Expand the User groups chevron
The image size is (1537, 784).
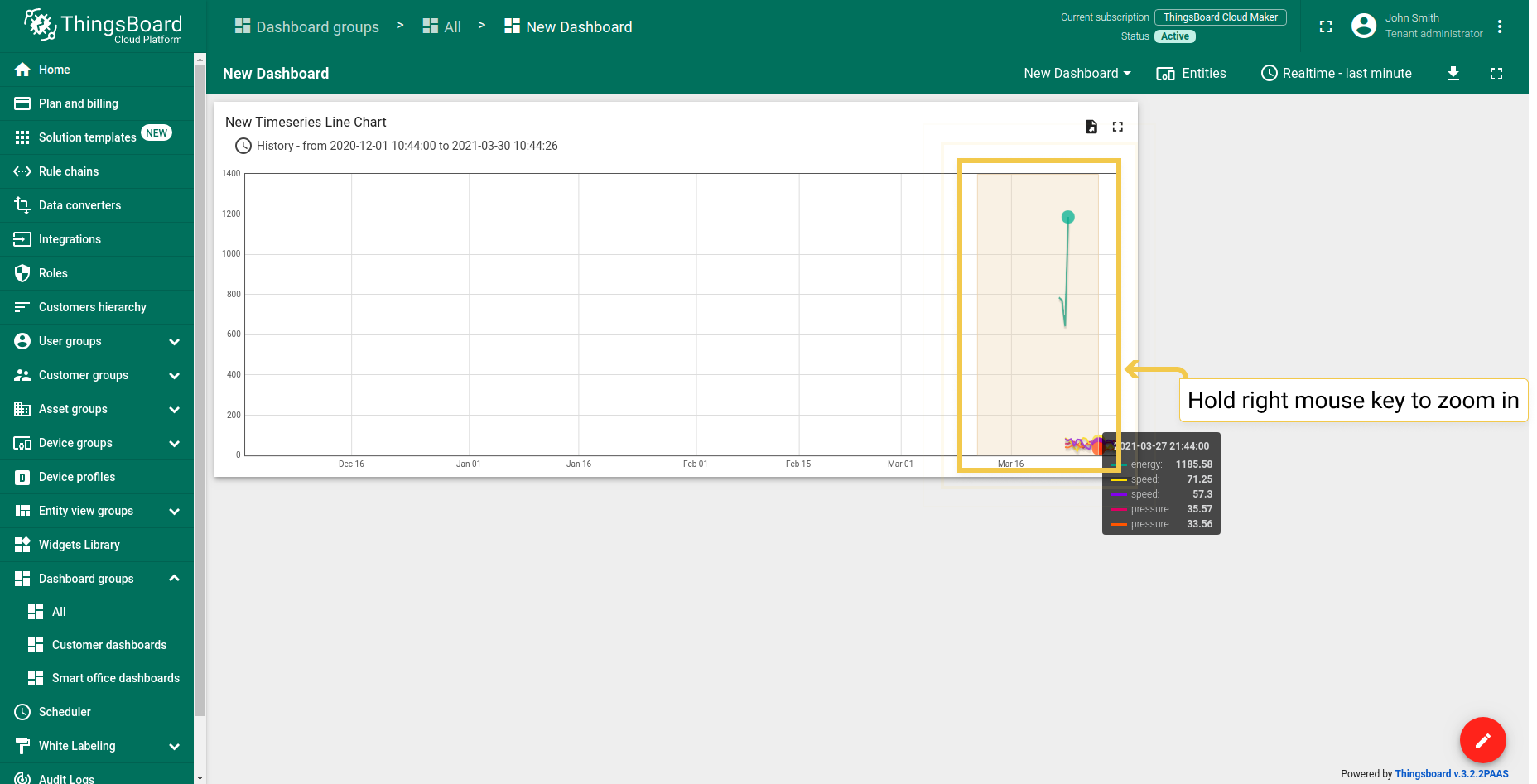click(x=174, y=341)
